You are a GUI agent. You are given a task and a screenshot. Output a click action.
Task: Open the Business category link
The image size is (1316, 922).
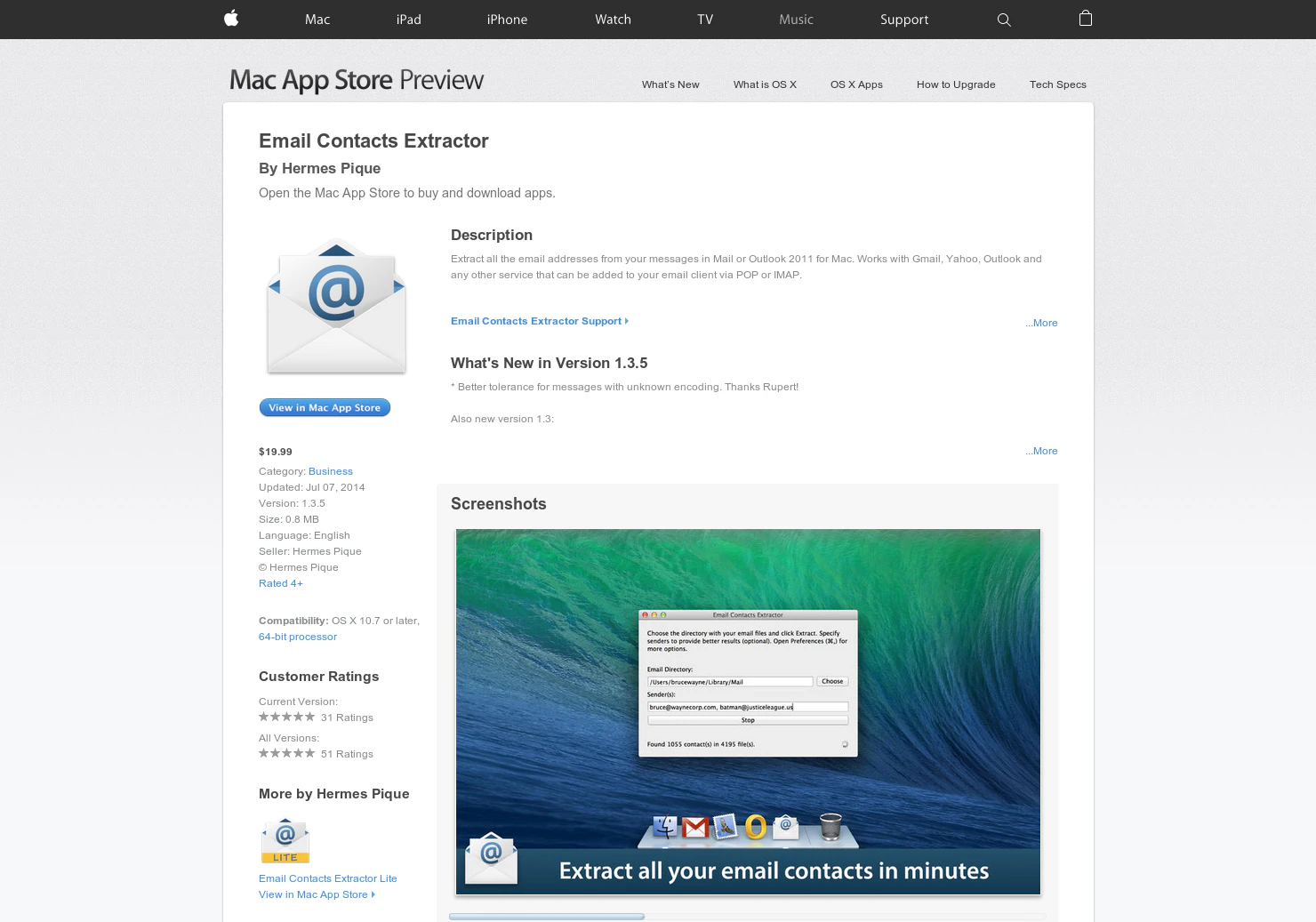pos(331,471)
